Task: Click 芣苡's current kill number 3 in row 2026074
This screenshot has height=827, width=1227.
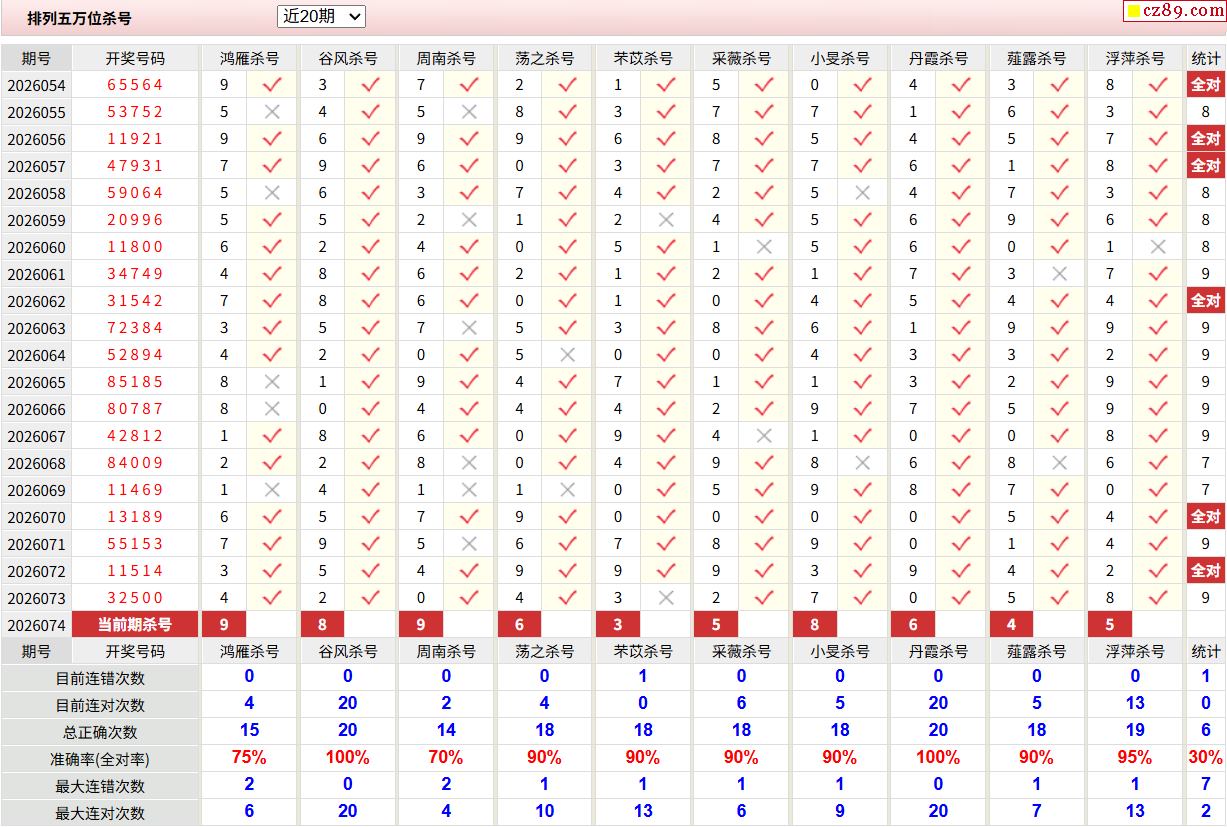Action: pos(618,625)
